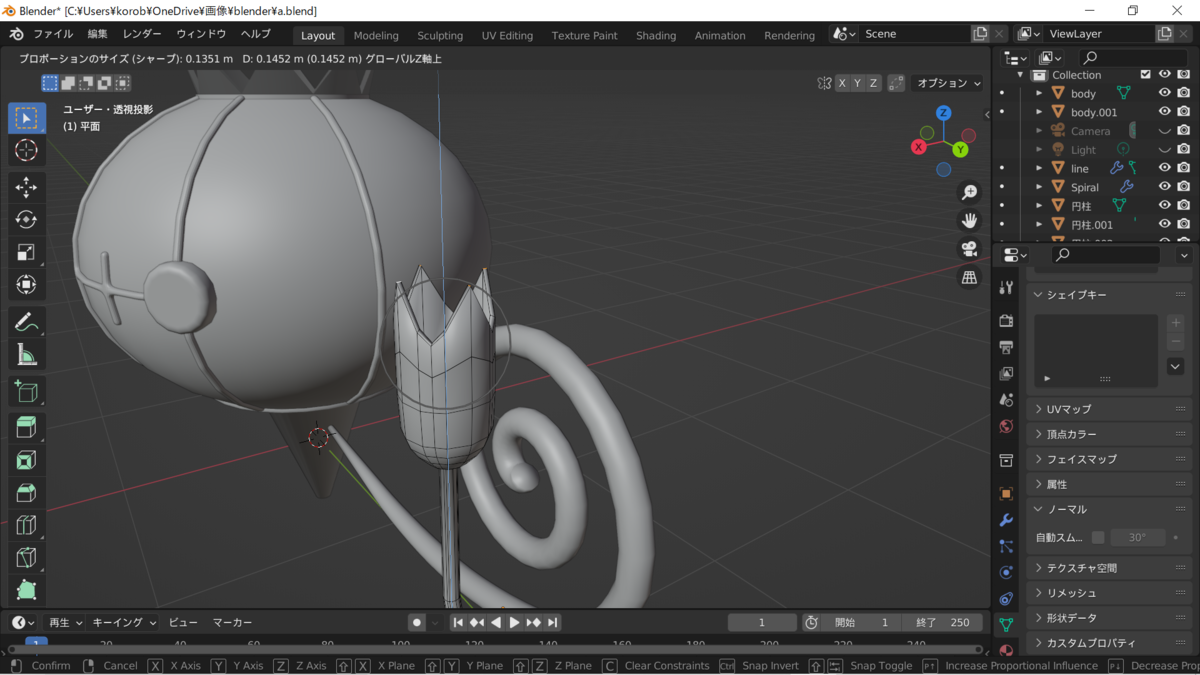The width and height of the screenshot is (1200, 675).
Task: Open the Tool properties tab icon
Action: 1006,288
